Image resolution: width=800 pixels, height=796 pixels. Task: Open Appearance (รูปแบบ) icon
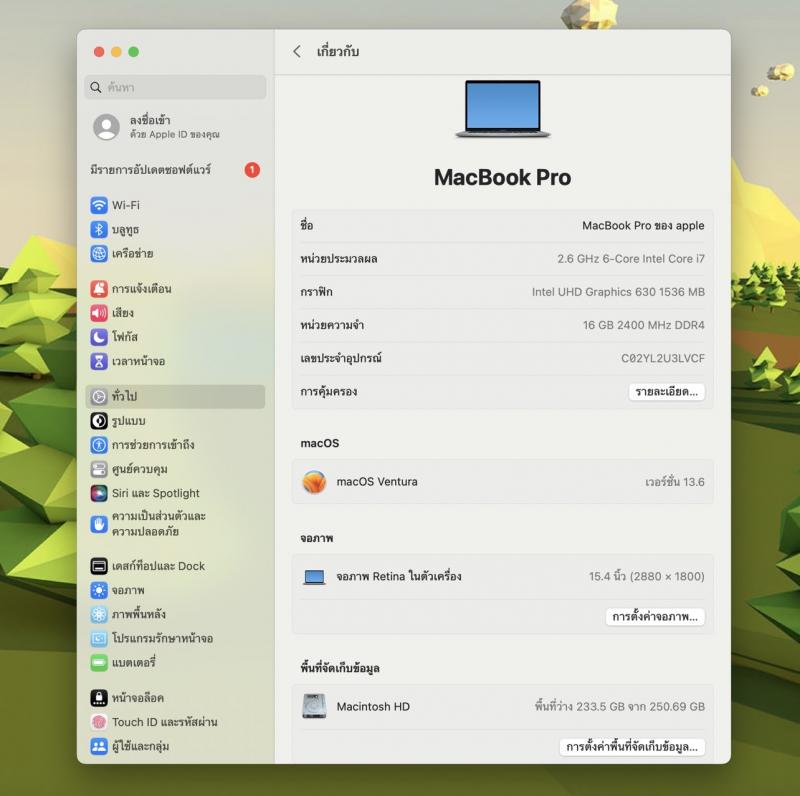coord(99,420)
